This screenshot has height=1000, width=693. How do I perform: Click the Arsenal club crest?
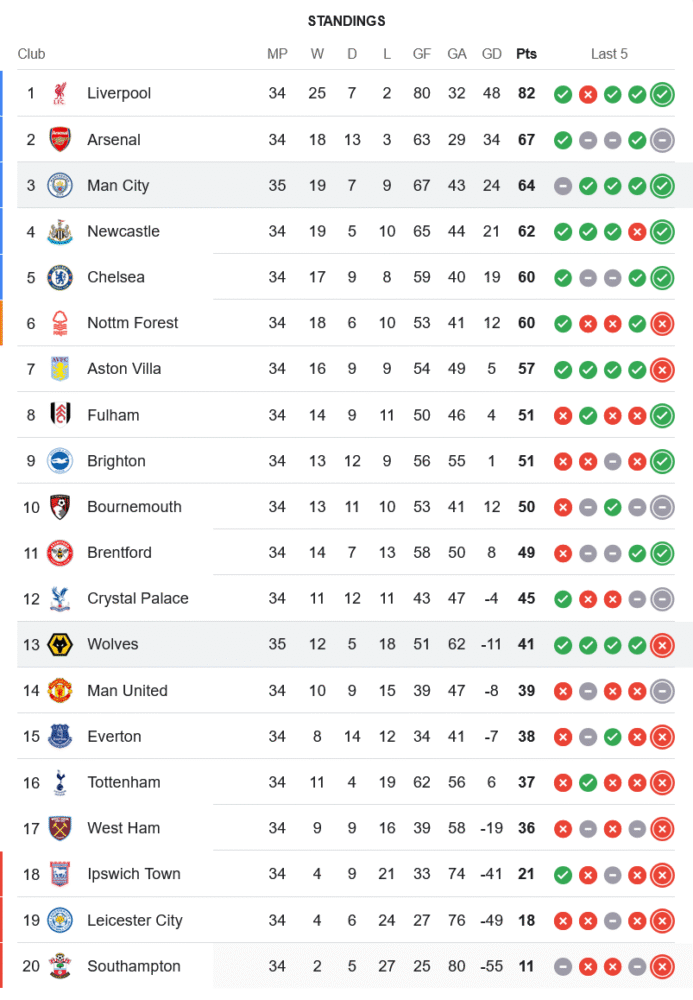(x=60, y=140)
